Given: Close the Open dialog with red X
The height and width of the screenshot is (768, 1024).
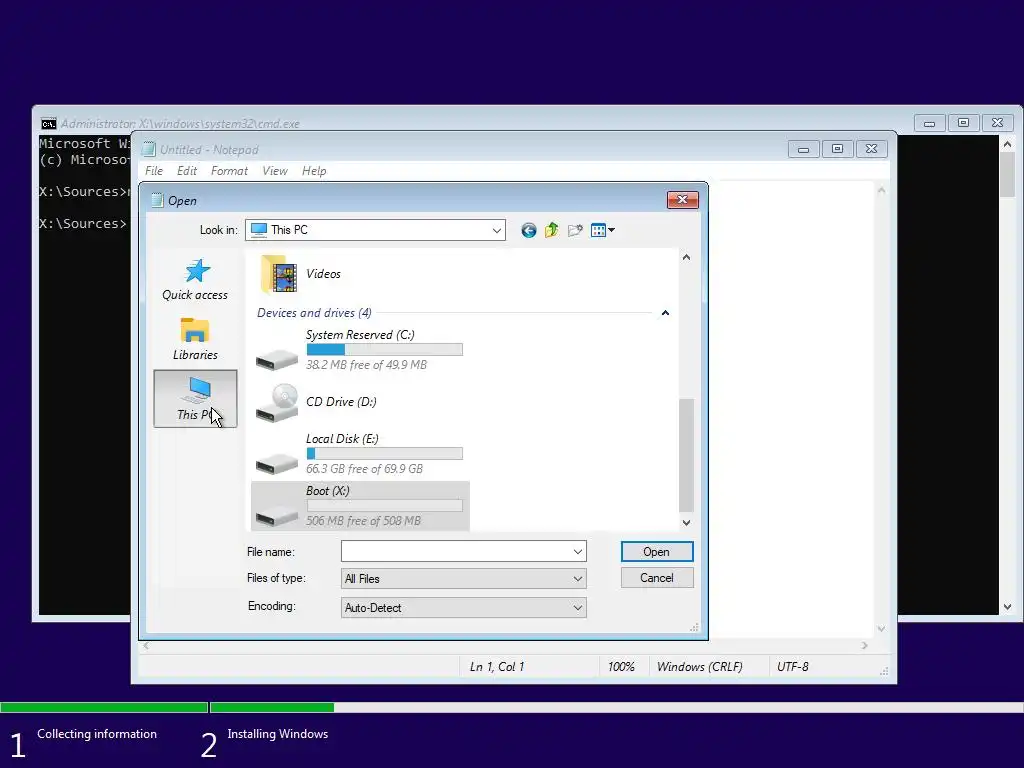Looking at the screenshot, I should (682, 200).
